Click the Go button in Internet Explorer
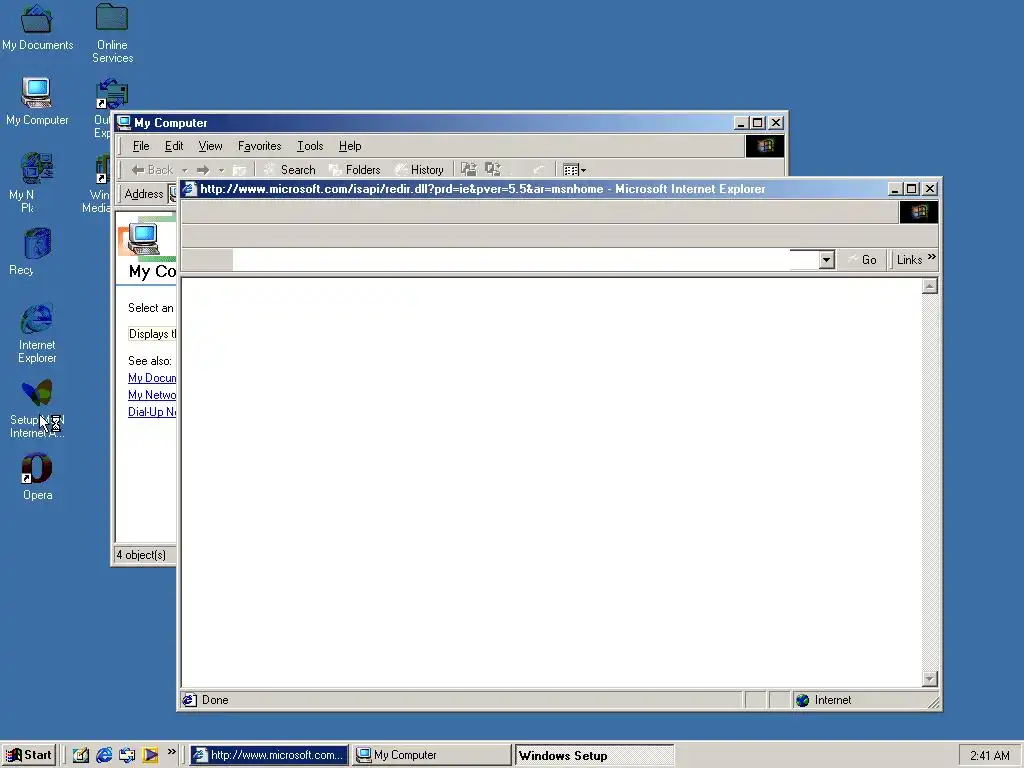 click(x=862, y=260)
